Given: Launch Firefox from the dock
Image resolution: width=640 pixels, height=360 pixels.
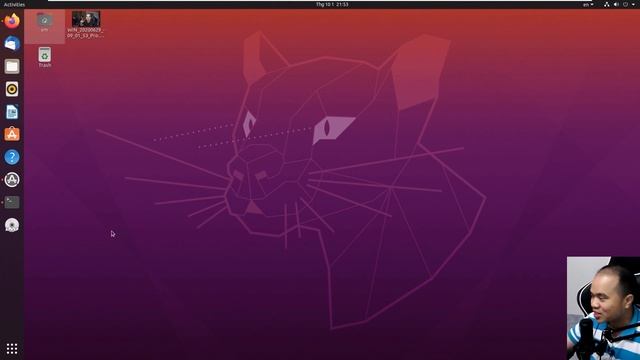Looking at the screenshot, I should (x=12, y=21).
